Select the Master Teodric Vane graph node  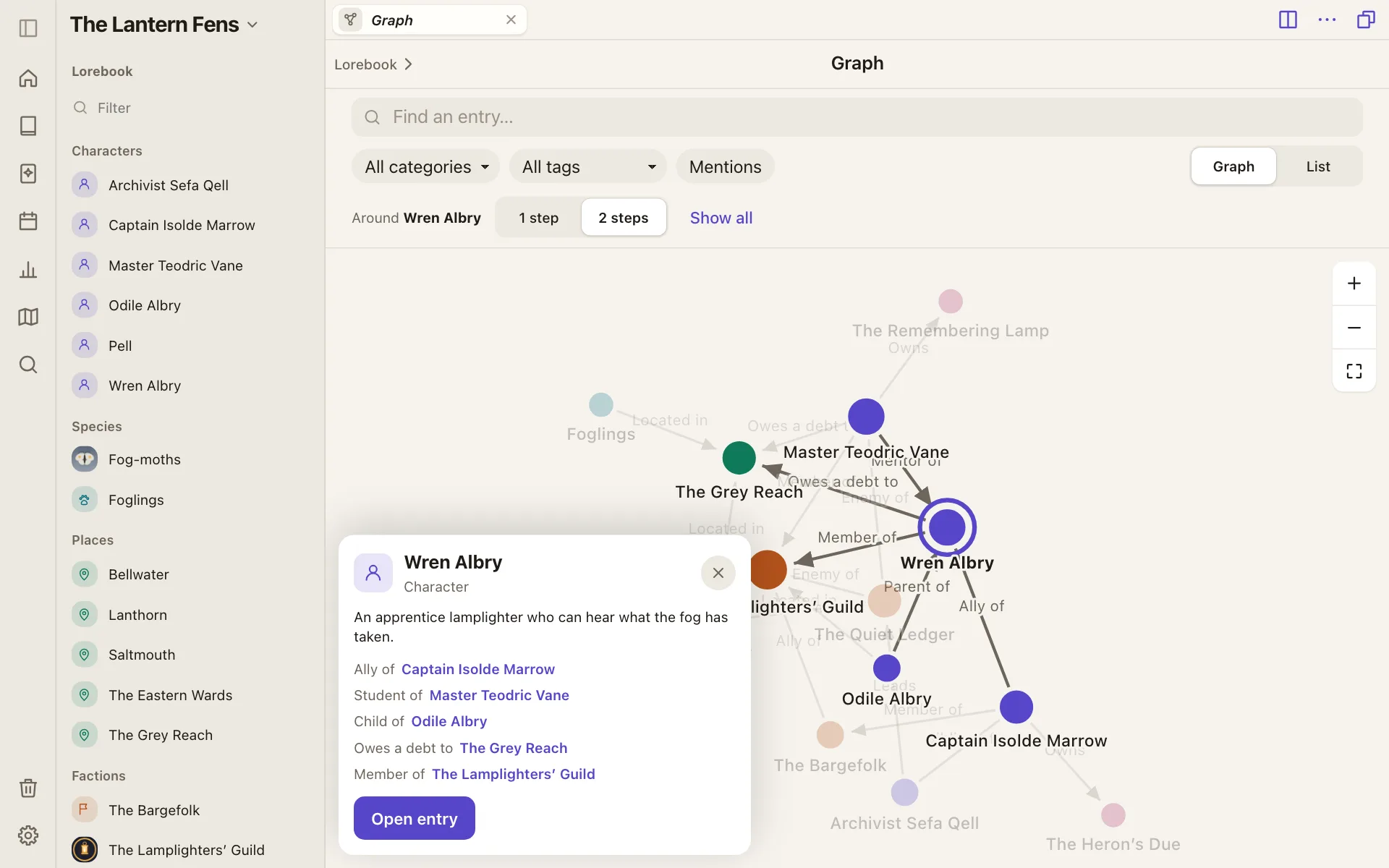point(866,417)
